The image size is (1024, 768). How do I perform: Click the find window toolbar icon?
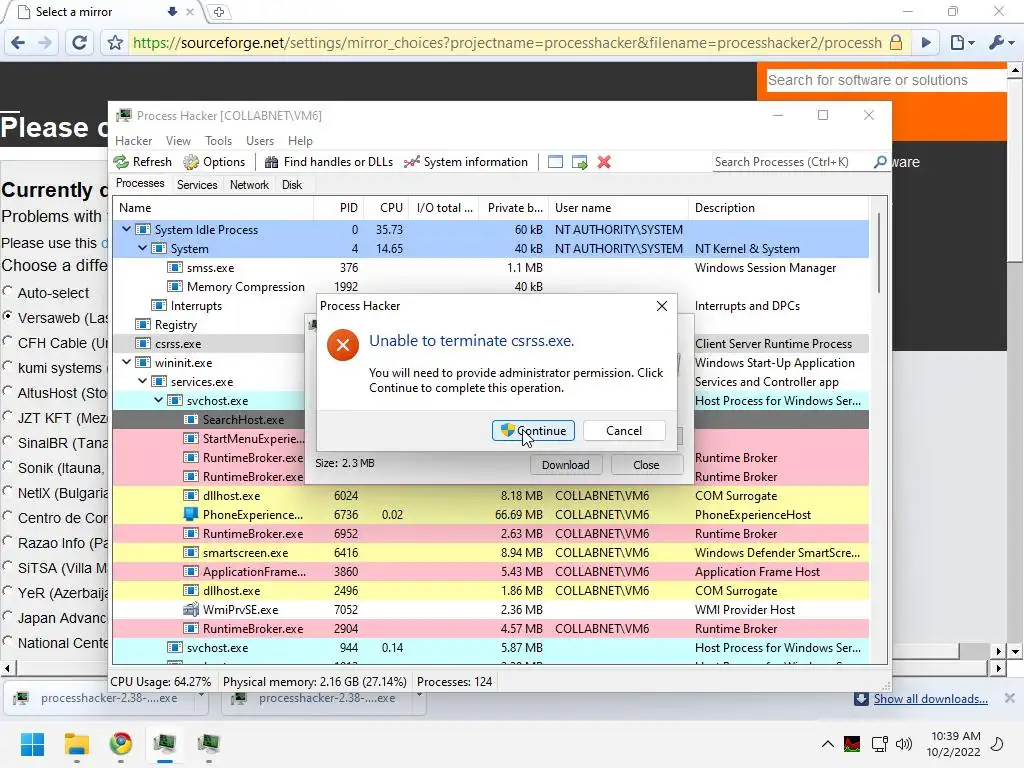555,162
